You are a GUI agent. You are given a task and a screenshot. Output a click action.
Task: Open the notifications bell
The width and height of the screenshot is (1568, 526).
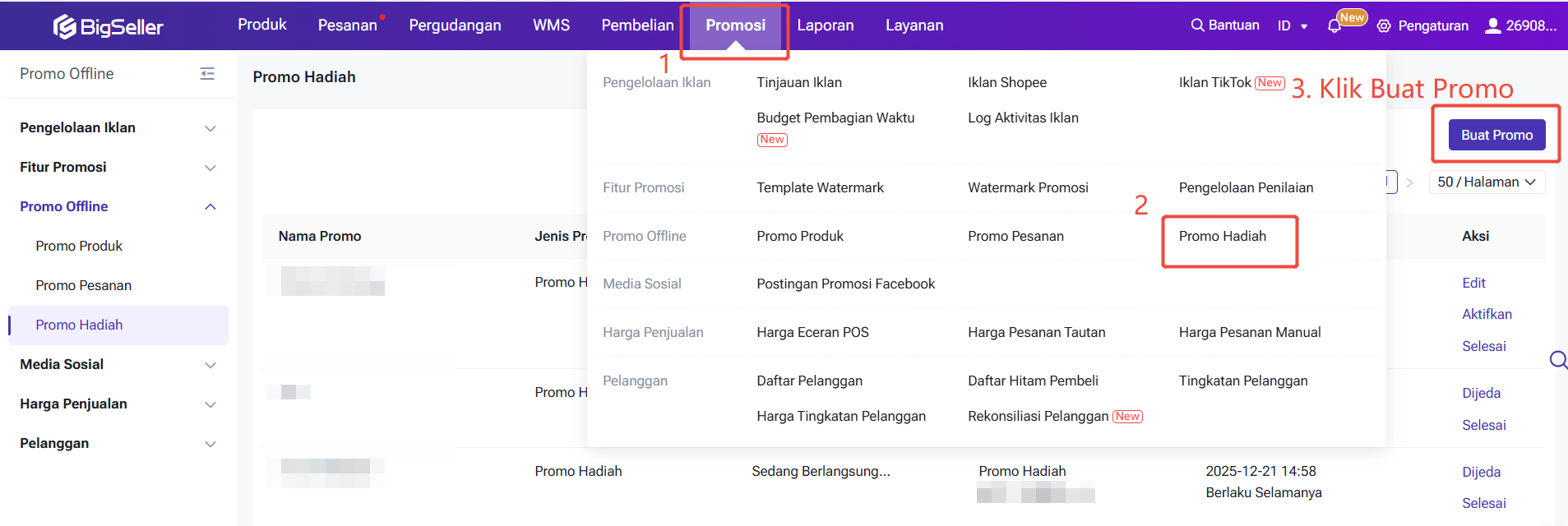(x=1334, y=26)
